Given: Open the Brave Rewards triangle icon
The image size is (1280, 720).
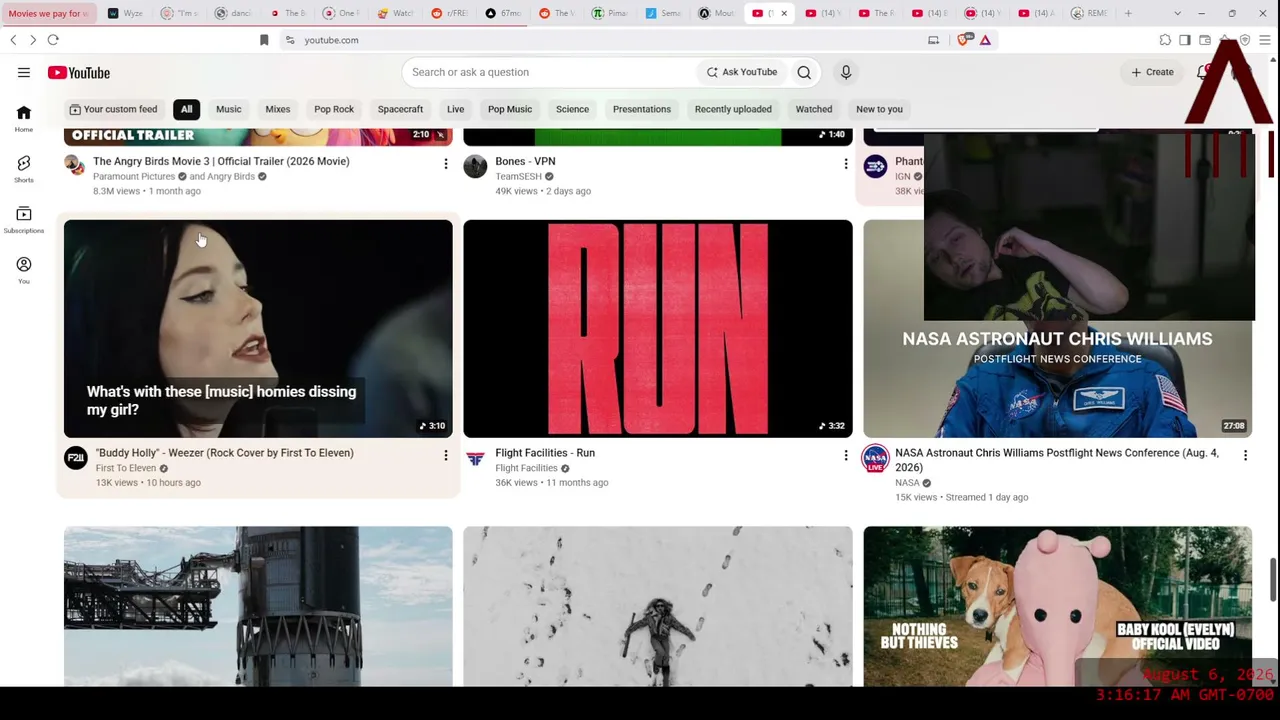Looking at the screenshot, I should pyautogui.click(x=985, y=40).
